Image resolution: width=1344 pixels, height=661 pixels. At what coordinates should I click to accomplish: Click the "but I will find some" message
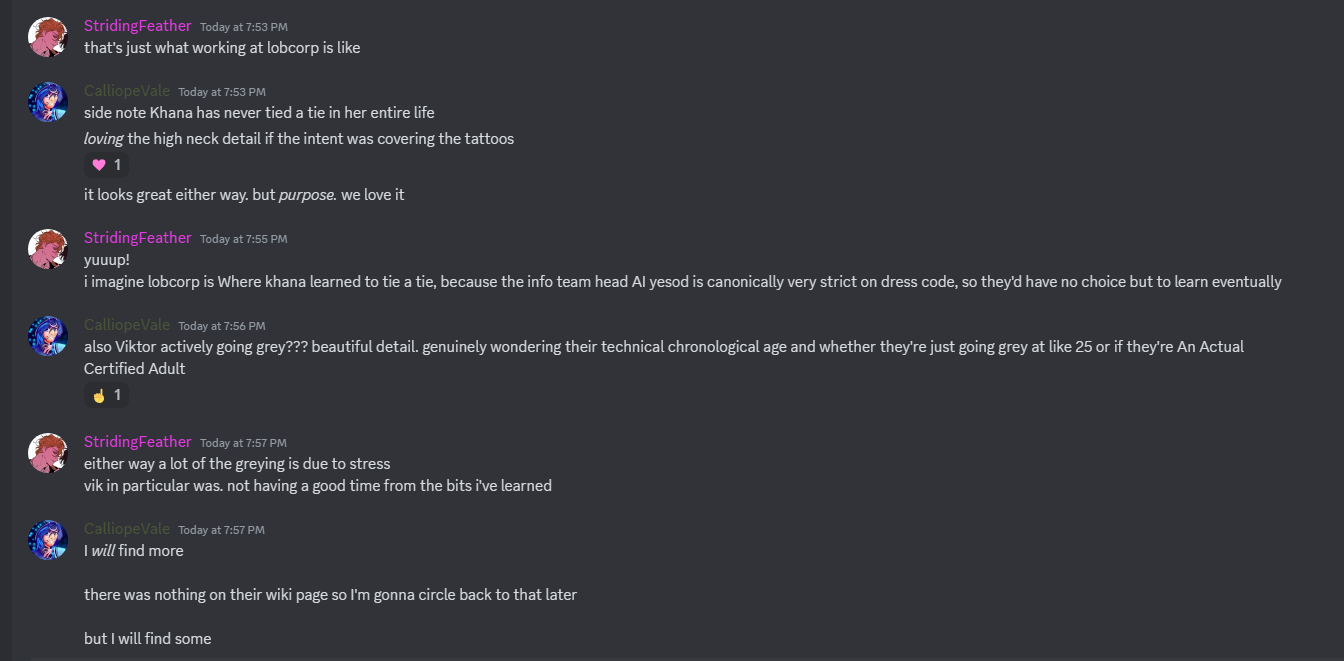pyautogui.click(x=147, y=638)
